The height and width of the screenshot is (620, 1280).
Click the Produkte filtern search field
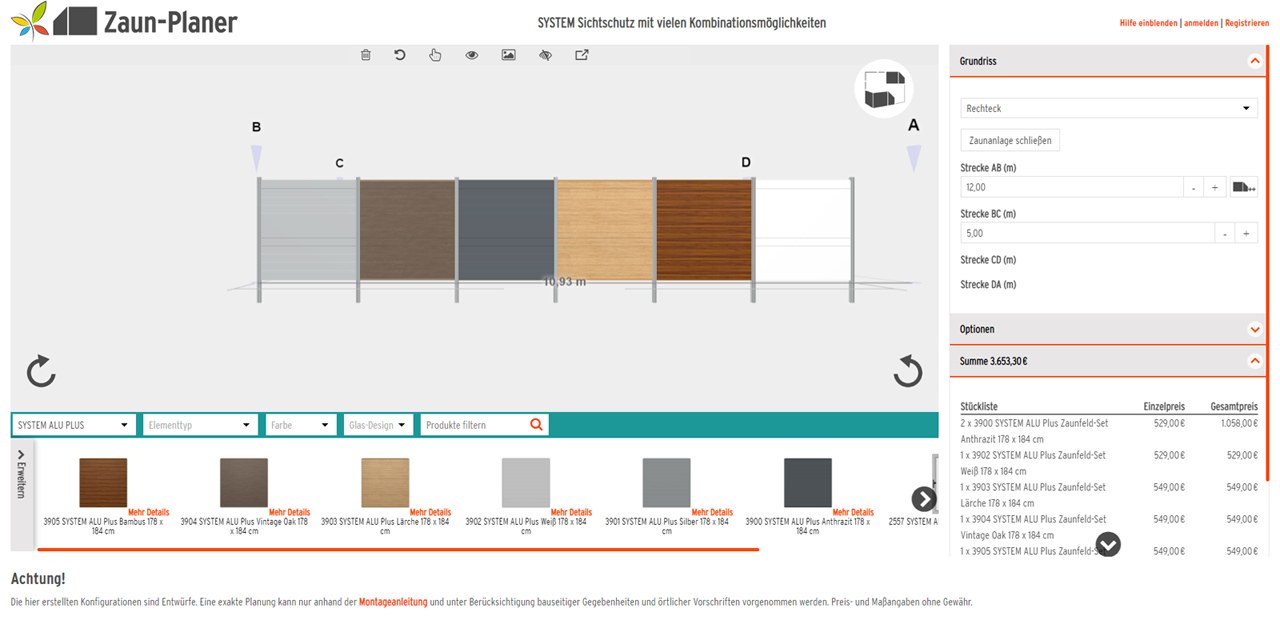point(474,425)
